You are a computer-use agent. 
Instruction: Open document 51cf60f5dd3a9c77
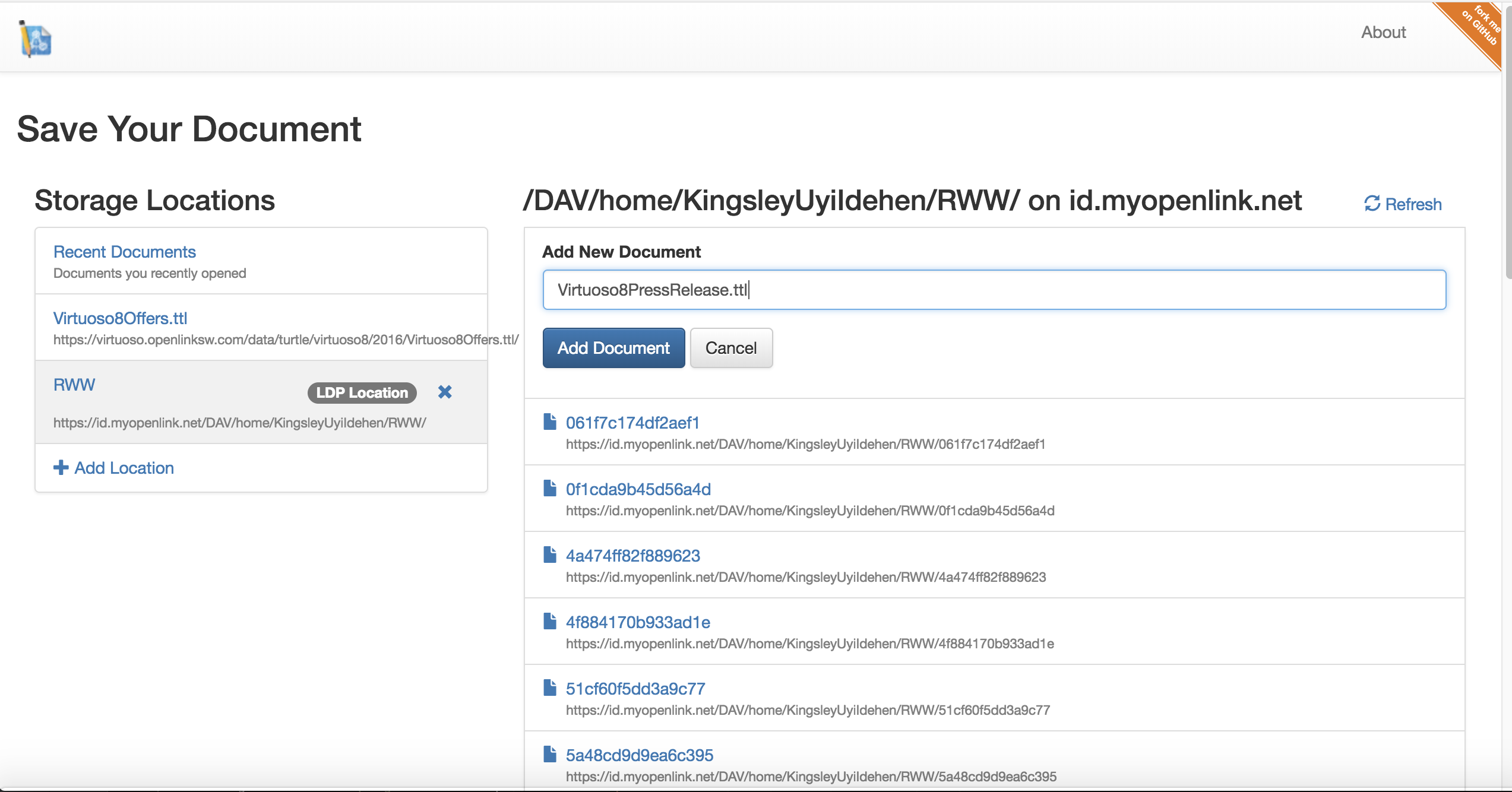click(x=634, y=688)
